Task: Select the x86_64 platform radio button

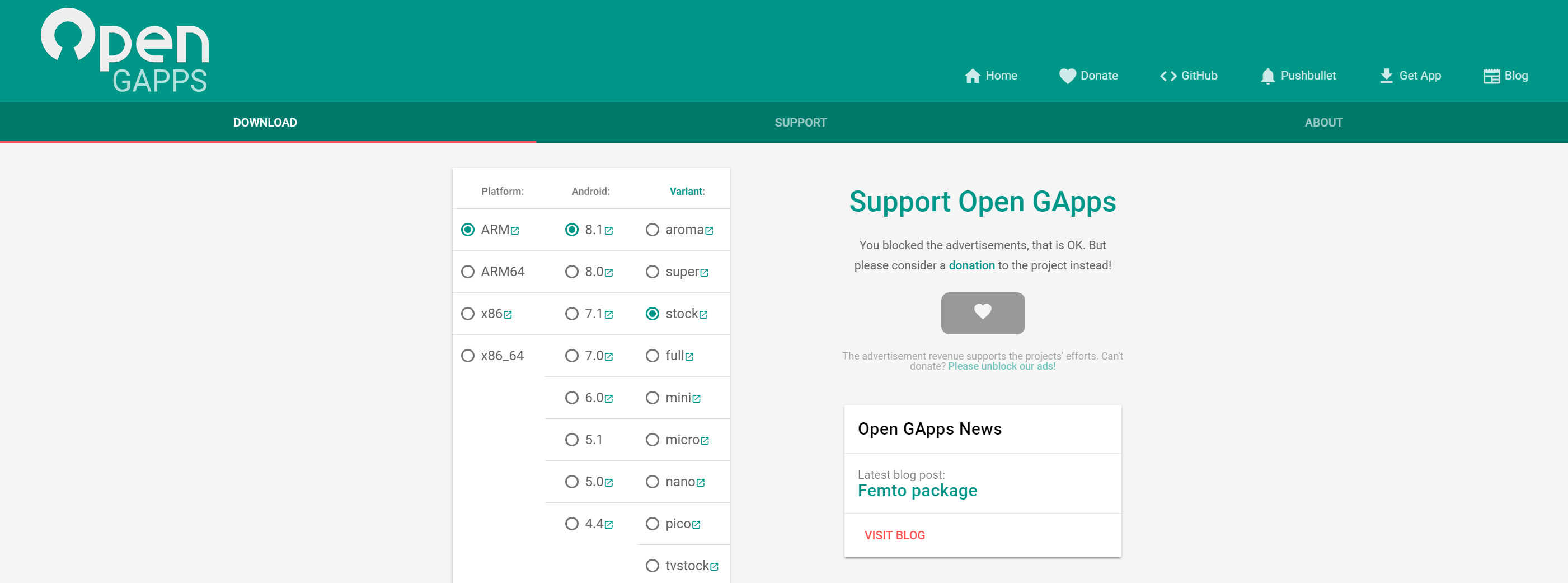Action: point(467,356)
